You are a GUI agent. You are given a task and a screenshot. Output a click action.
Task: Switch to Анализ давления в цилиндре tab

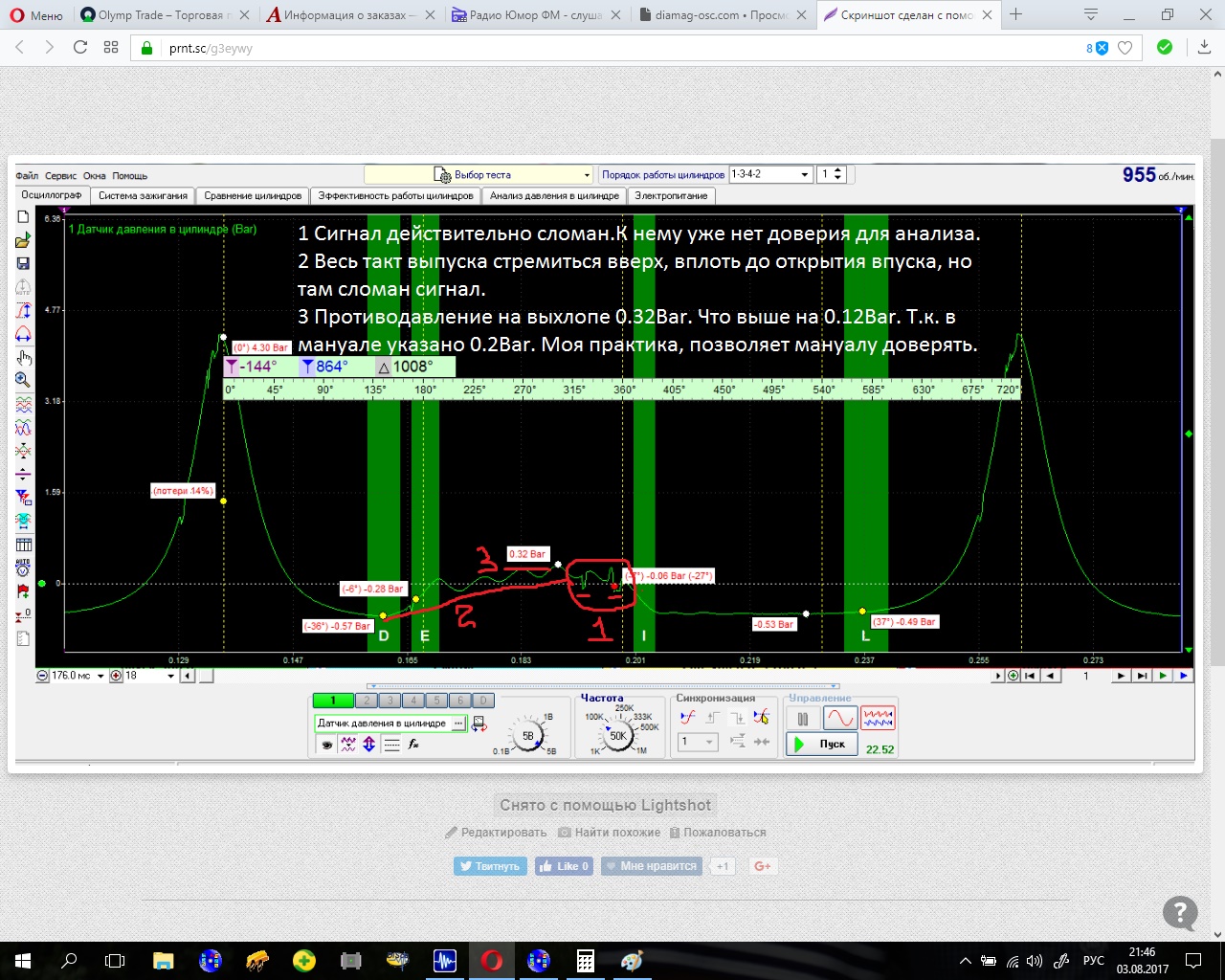tap(554, 195)
